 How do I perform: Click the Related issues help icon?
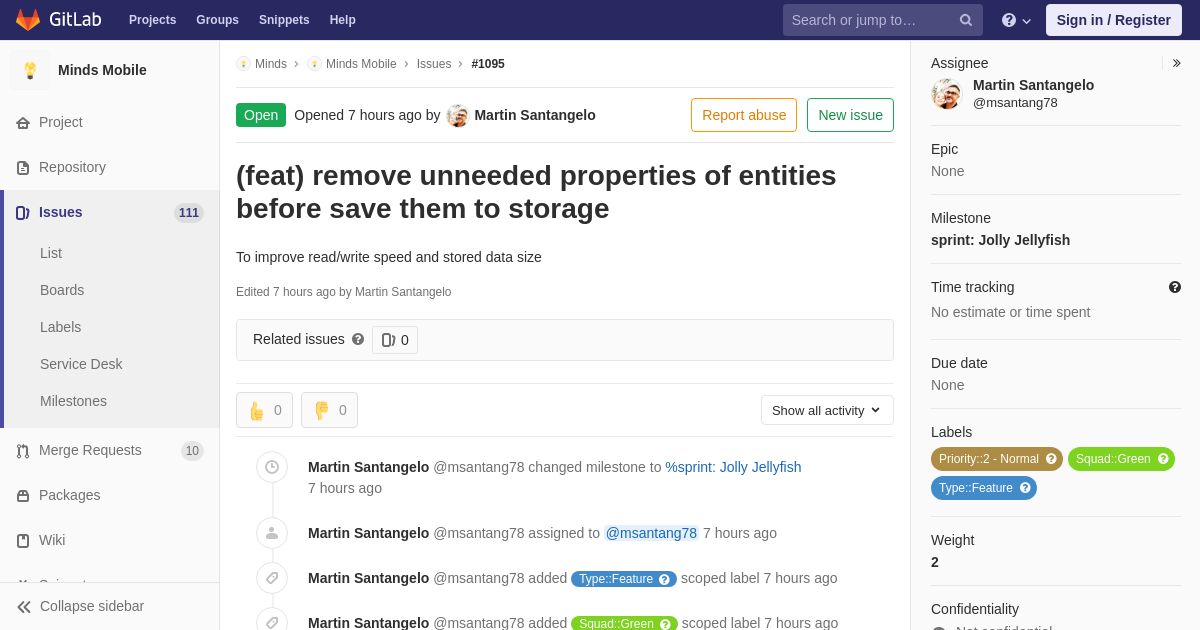[358, 339]
